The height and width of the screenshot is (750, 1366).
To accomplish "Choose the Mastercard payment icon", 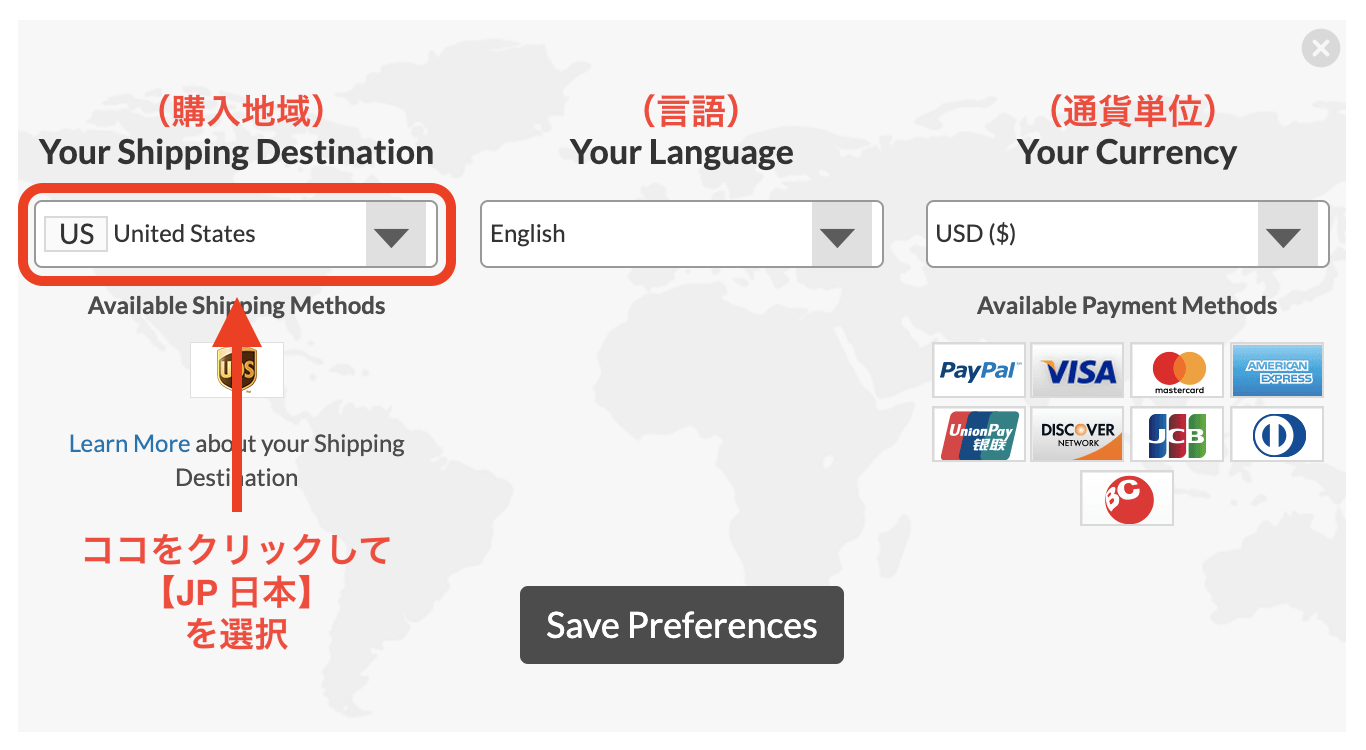I will 1178,371.
